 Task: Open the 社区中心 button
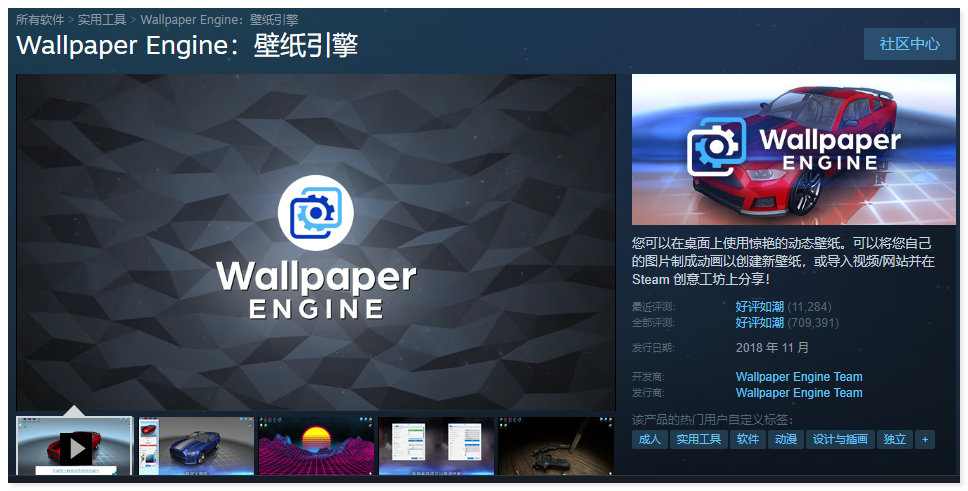(x=910, y=44)
